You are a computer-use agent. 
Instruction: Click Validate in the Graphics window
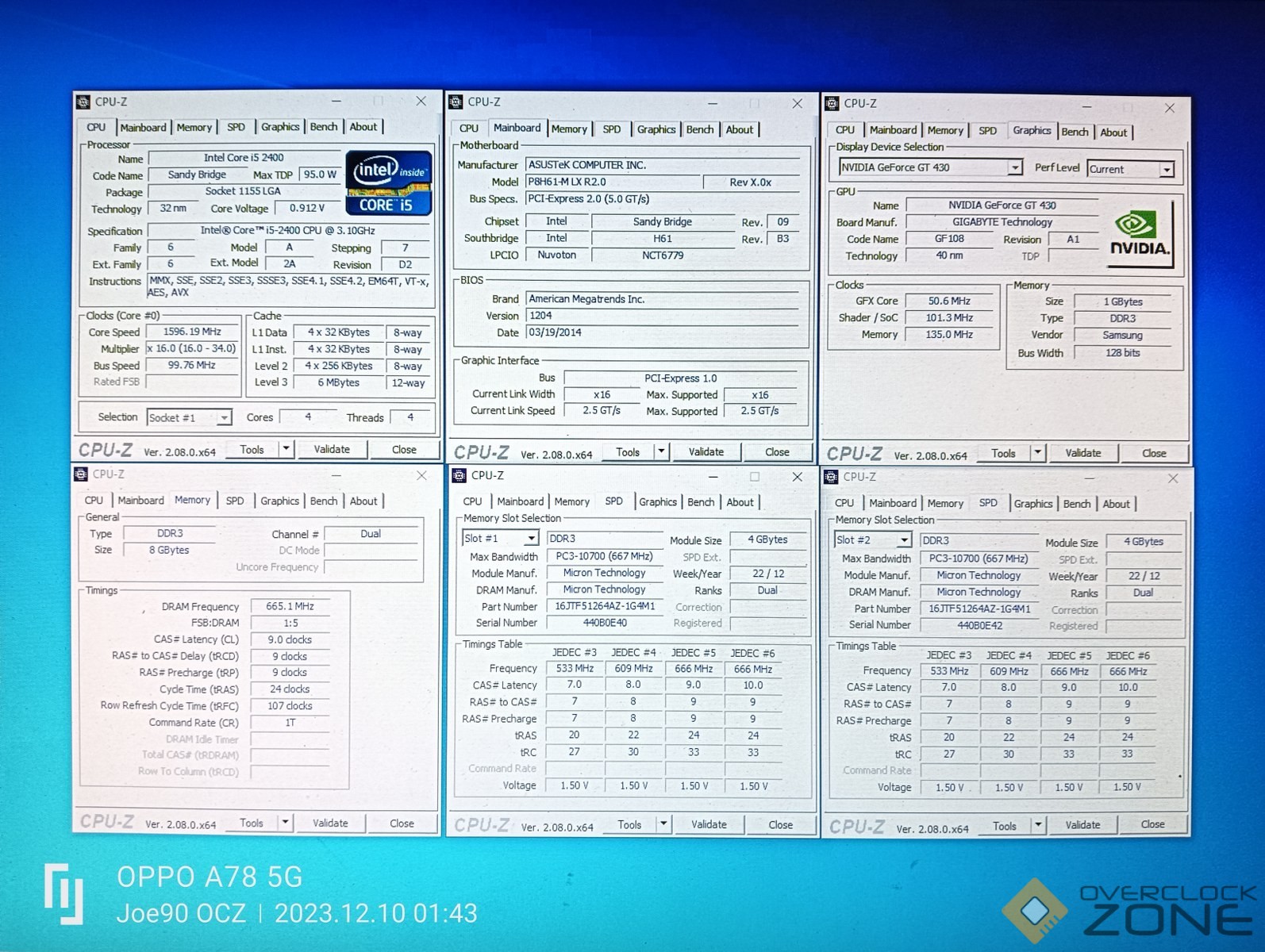(x=1083, y=453)
